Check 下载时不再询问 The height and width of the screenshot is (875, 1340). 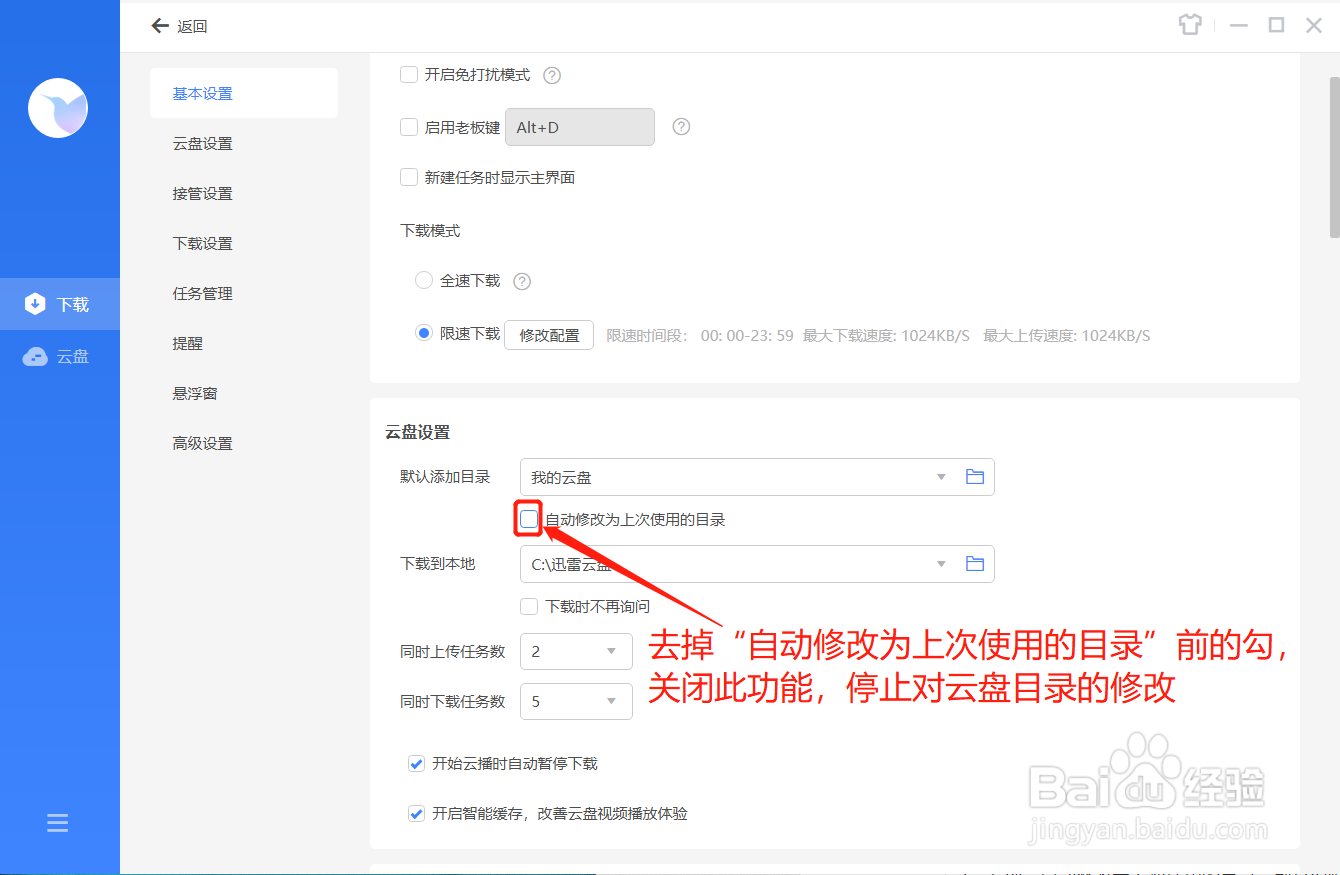tap(528, 606)
